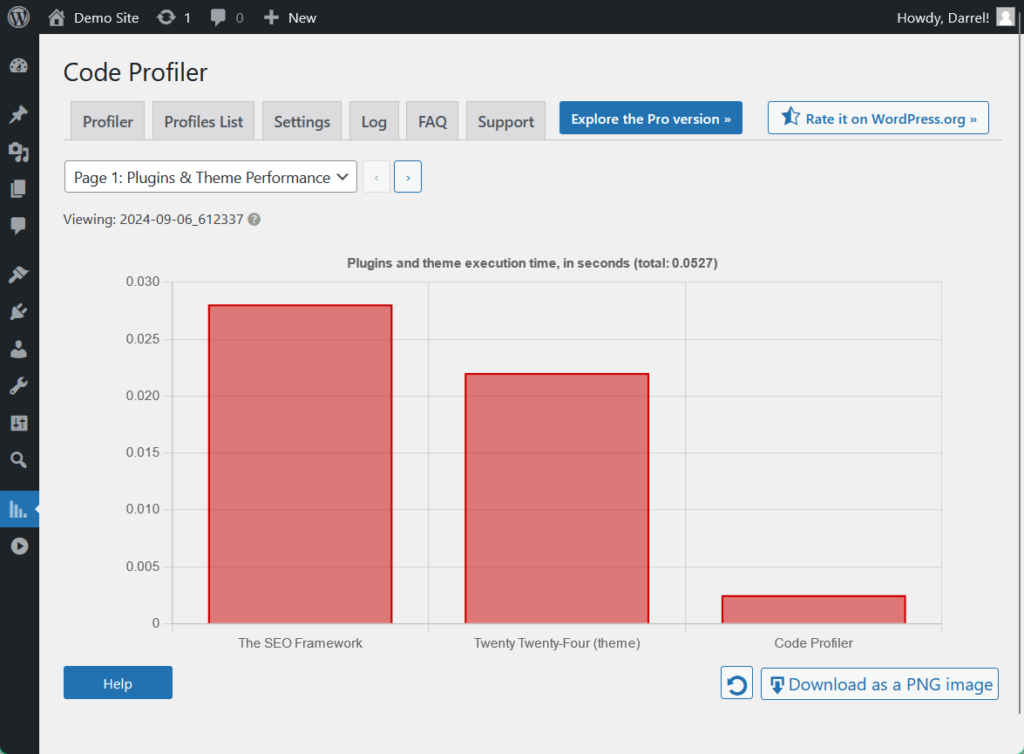Open the Settings tab
This screenshot has height=754, width=1024.
(x=302, y=121)
